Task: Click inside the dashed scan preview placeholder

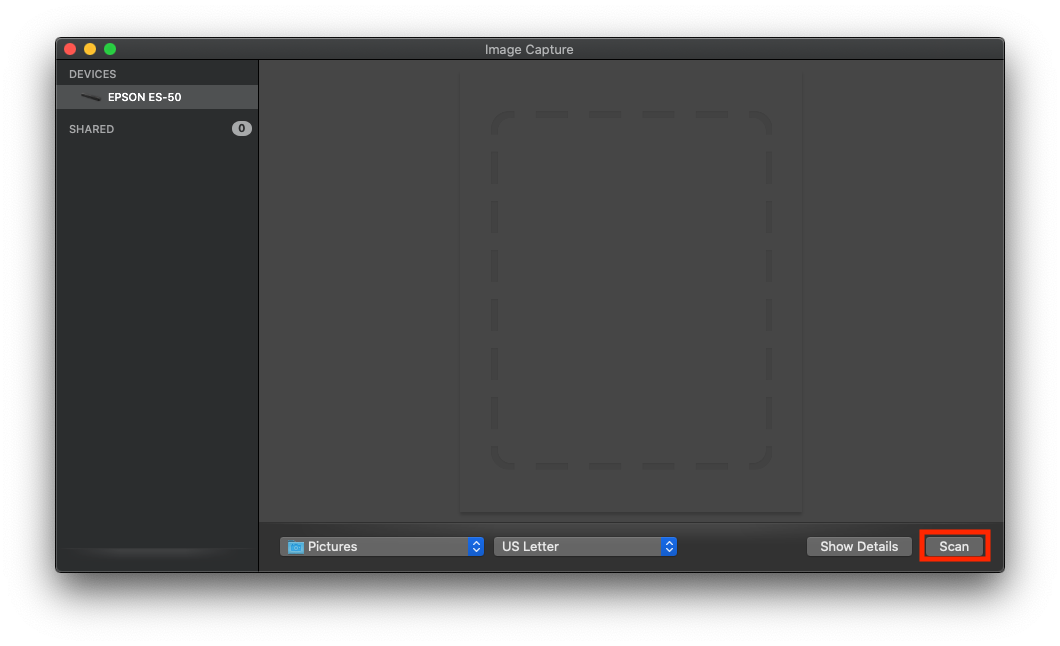Action: (630, 290)
